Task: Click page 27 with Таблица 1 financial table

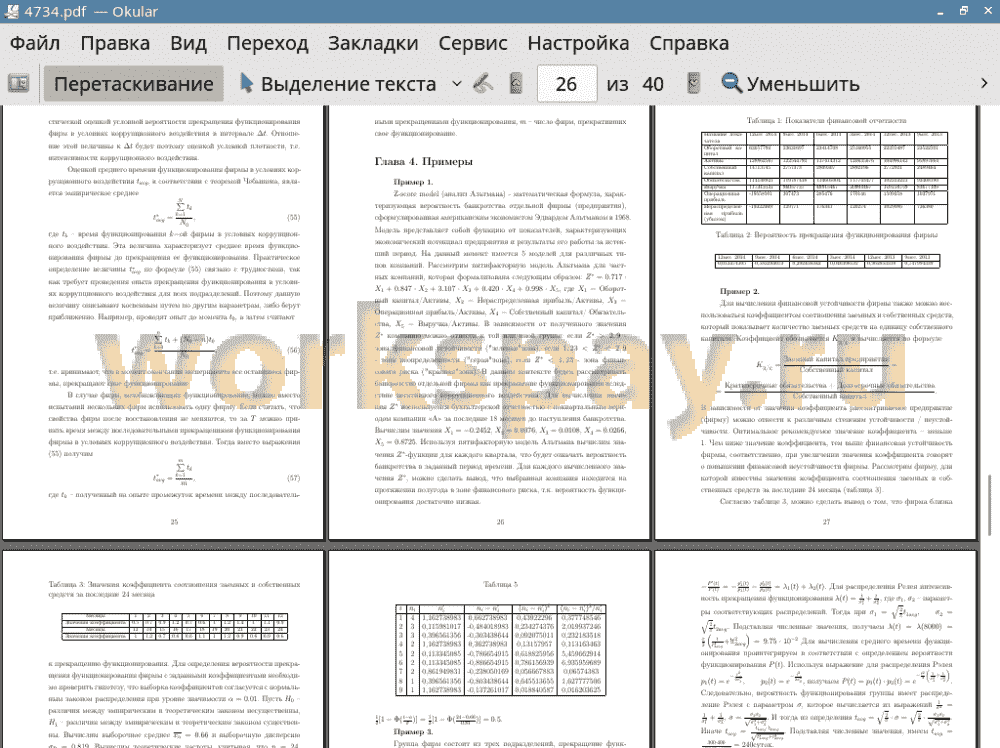Action: (816, 322)
